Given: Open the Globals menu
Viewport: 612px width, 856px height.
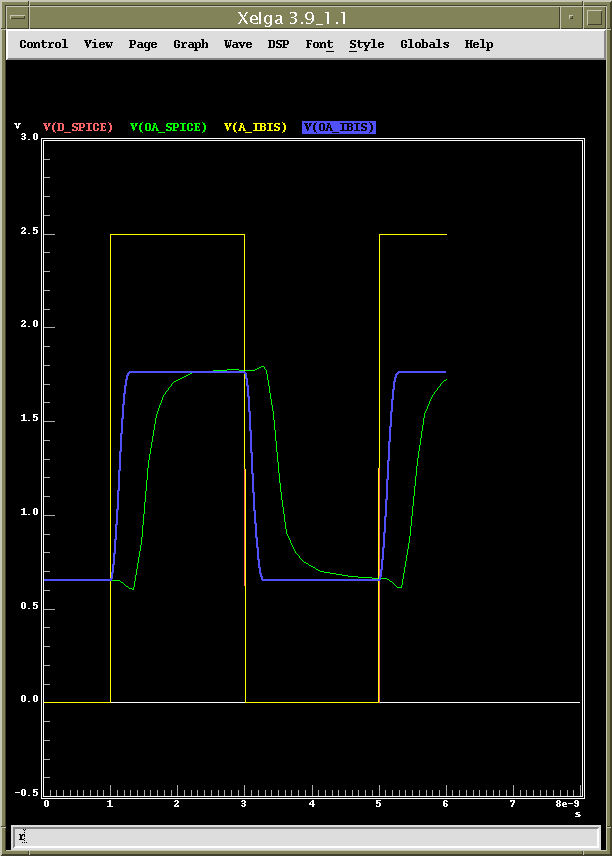Looking at the screenshot, I should click(425, 44).
